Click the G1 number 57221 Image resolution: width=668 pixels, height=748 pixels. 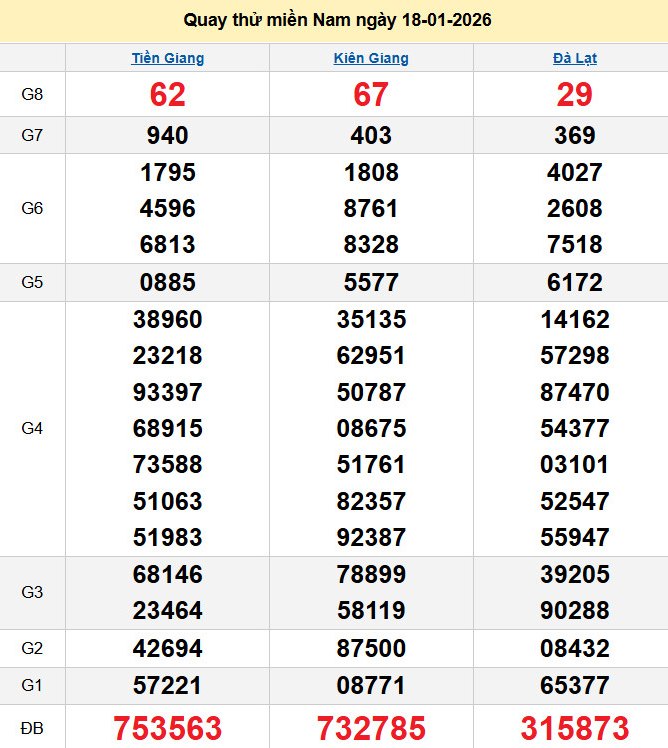pyautogui.click(x=167, y=685)
